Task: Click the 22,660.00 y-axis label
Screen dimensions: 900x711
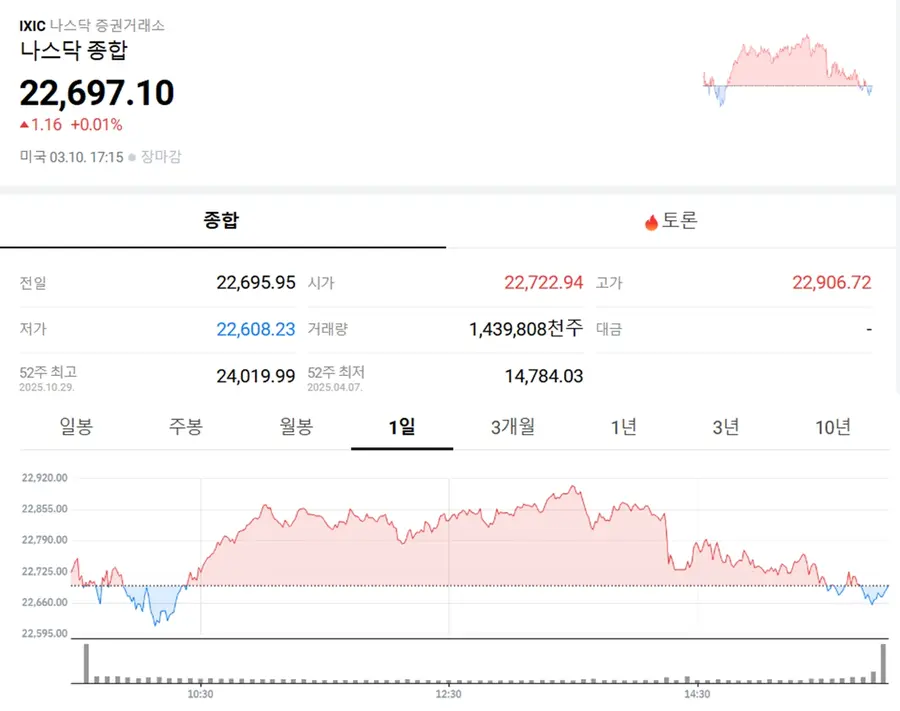Action: tap(44, 603)
